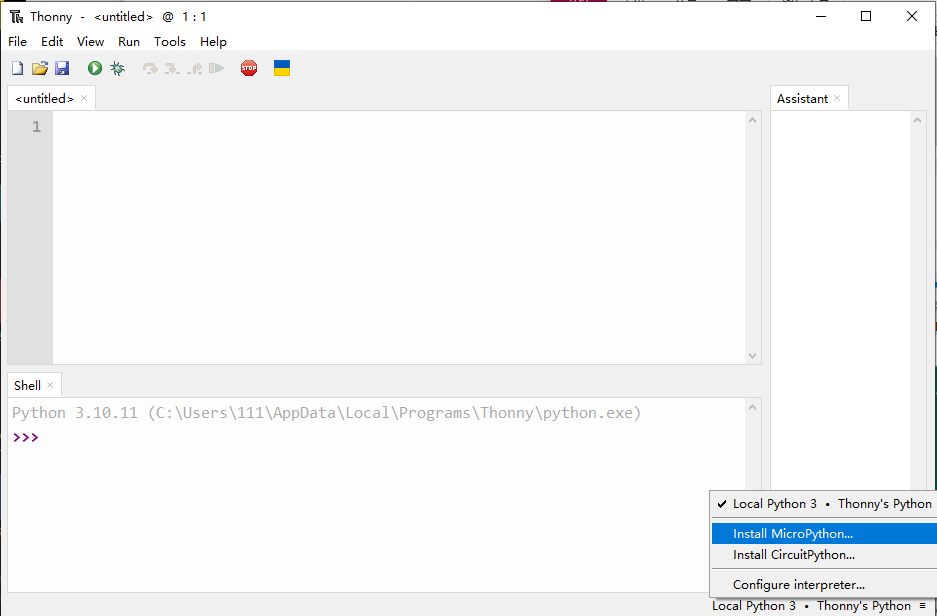This screenshot has height=616, width=937.
Task: Open the Help menu
Action: coord(213,41)
